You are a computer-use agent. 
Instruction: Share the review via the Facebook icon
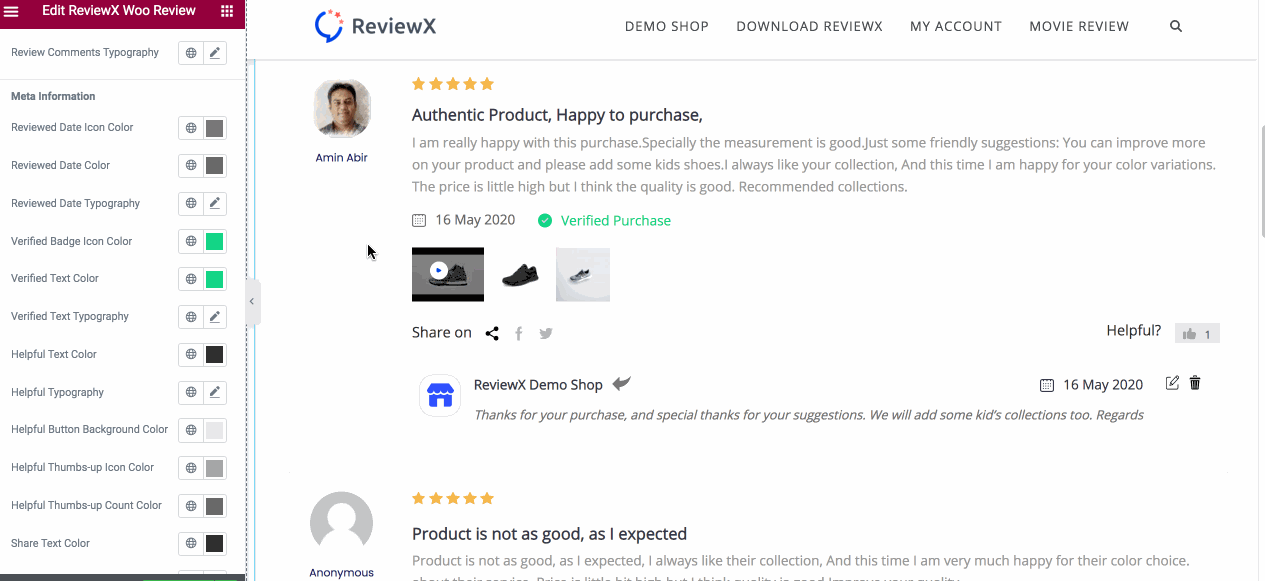click(x=518, y=332)
